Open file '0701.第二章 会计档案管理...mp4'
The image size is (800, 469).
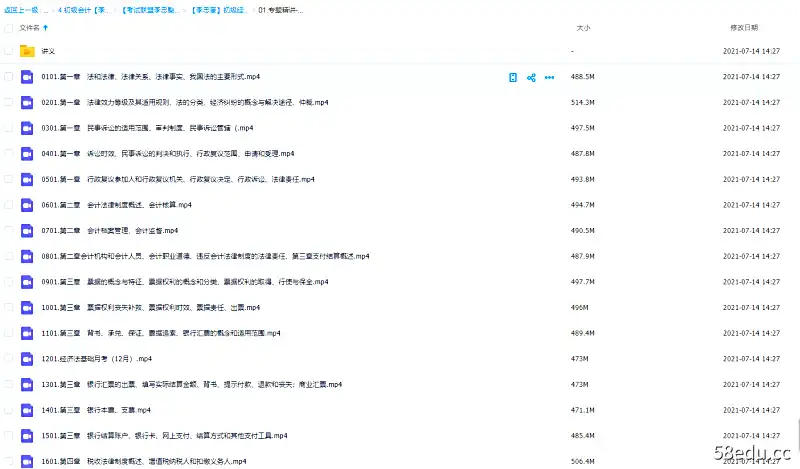110,230
